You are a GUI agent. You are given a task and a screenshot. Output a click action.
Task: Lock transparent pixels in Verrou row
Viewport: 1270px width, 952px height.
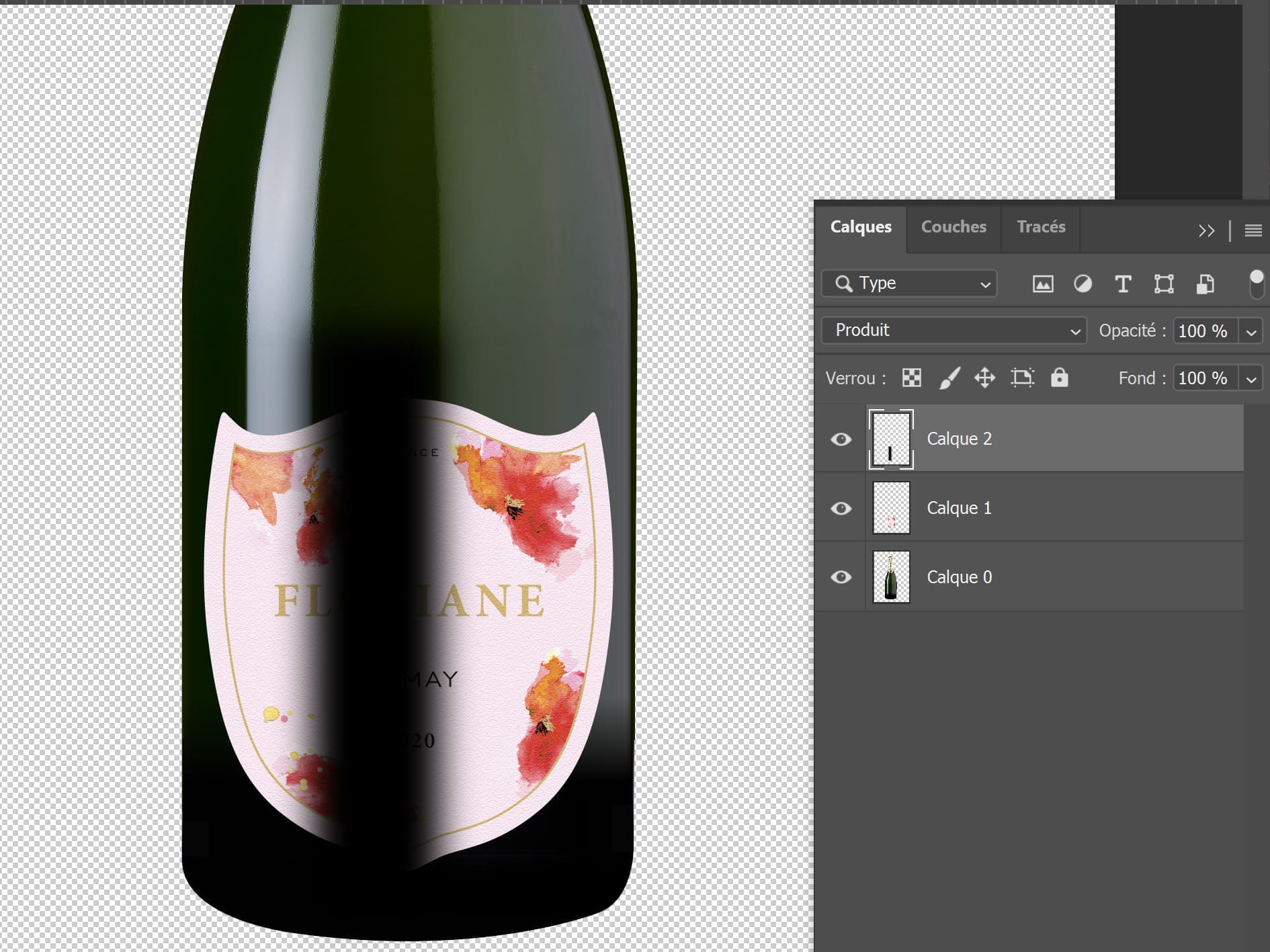pyautogui.click(x=912, y=378)
